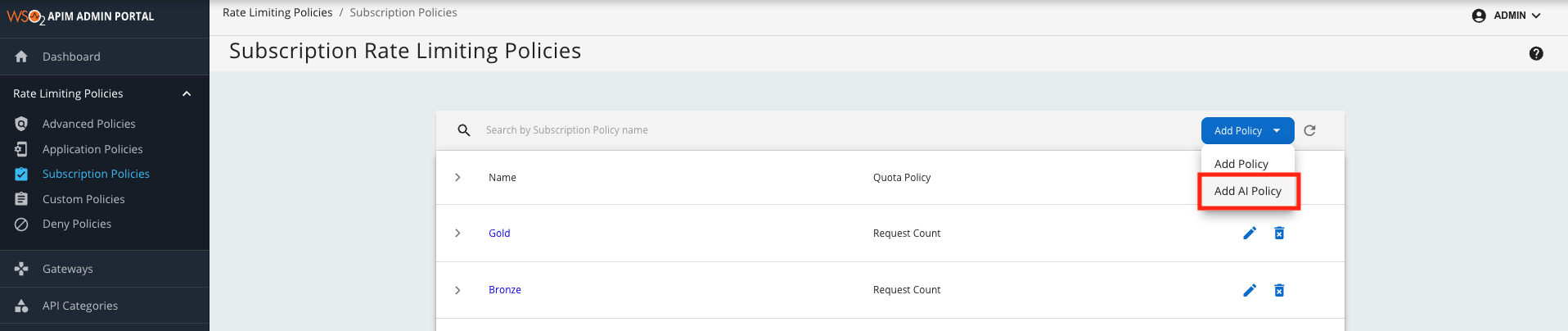
Task: Expand the Gold policy row
Action: click(x=457, y=234)
